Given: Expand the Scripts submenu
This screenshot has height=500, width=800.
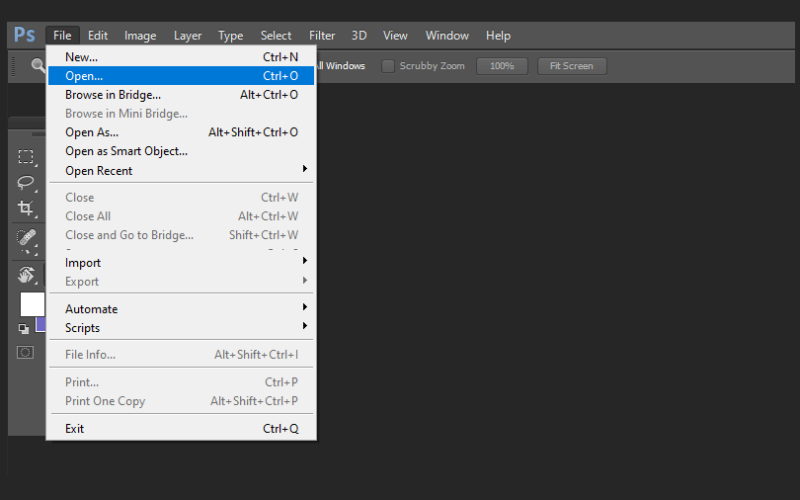Looking at the screenshot, I should pyautogui.click(x=181, y=328).
